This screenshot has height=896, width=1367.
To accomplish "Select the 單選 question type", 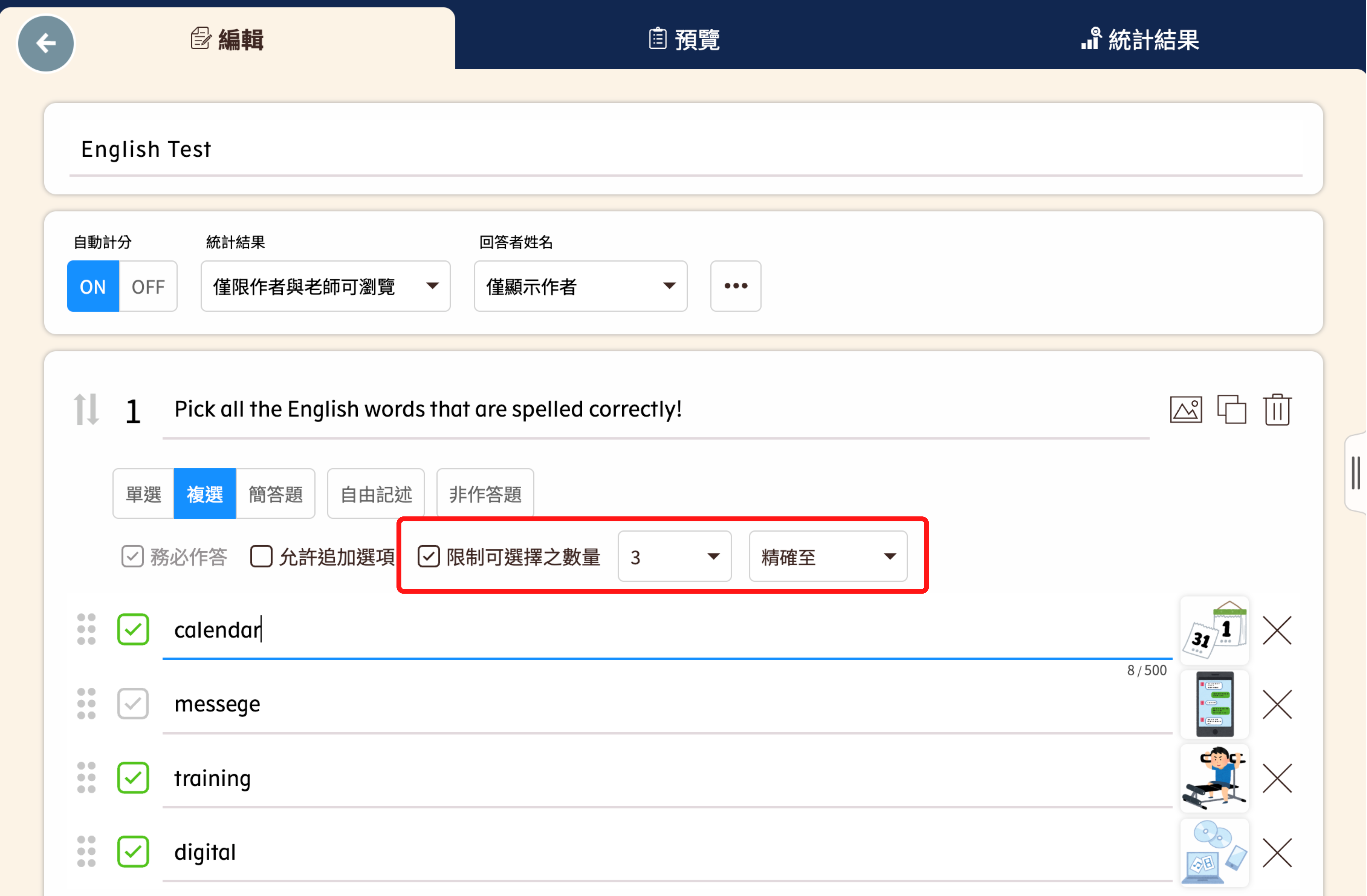I will pos(144,494).
